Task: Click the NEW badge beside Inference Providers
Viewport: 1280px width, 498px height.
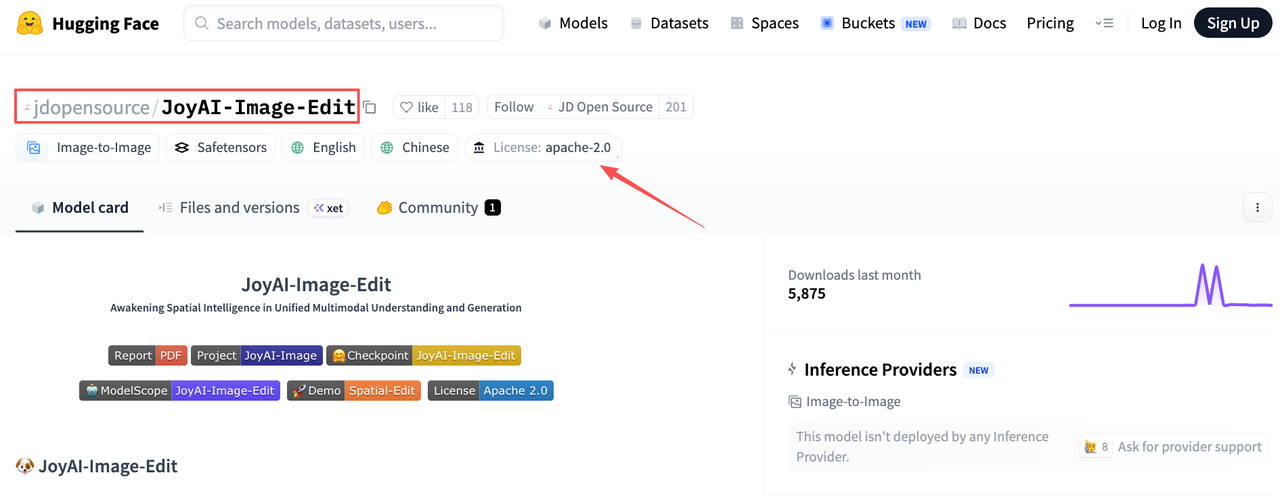Action: pos(978,370)
